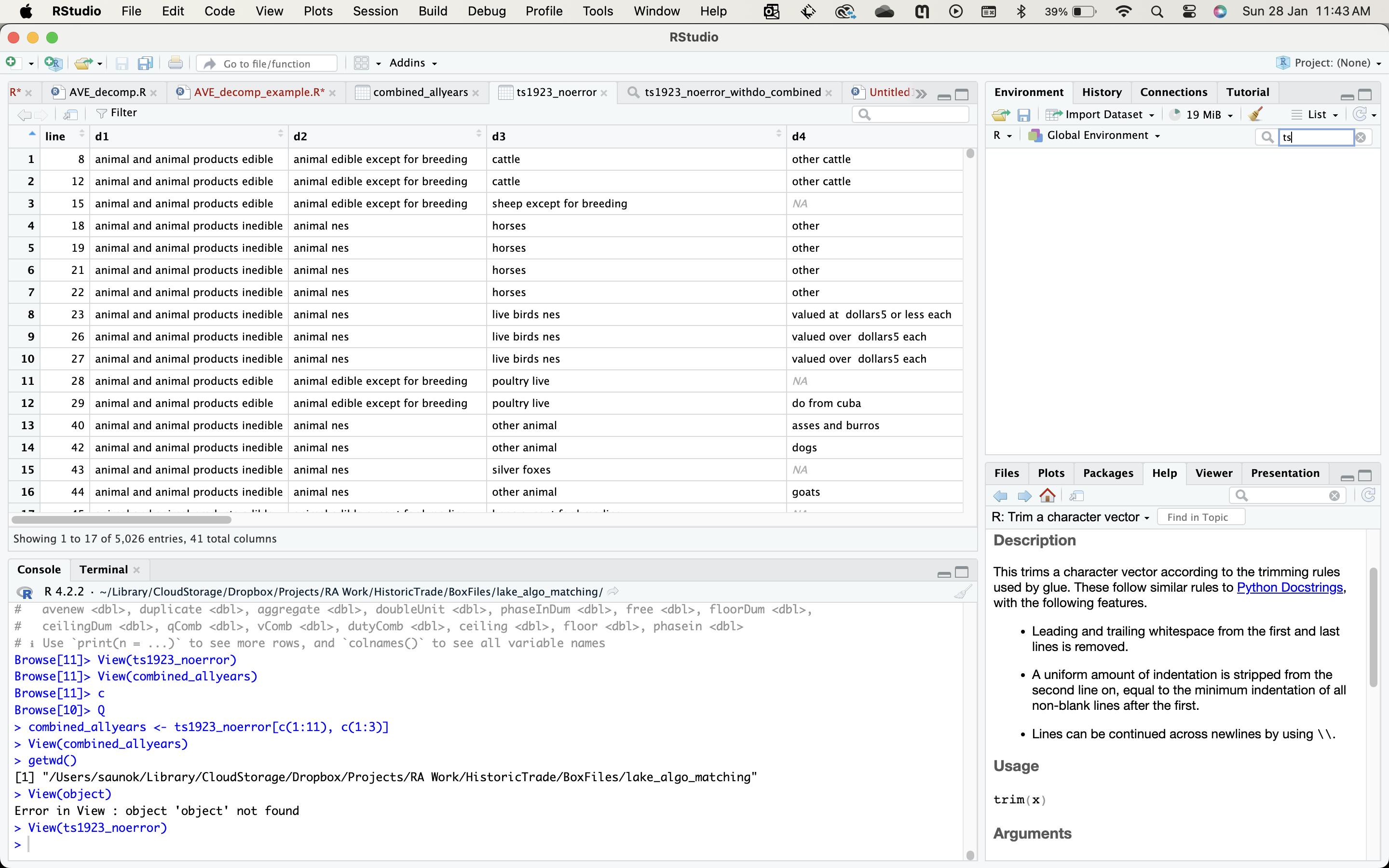The image size is (1389, 868).
Task: Save all open documents
Action: tap(145, 63)
